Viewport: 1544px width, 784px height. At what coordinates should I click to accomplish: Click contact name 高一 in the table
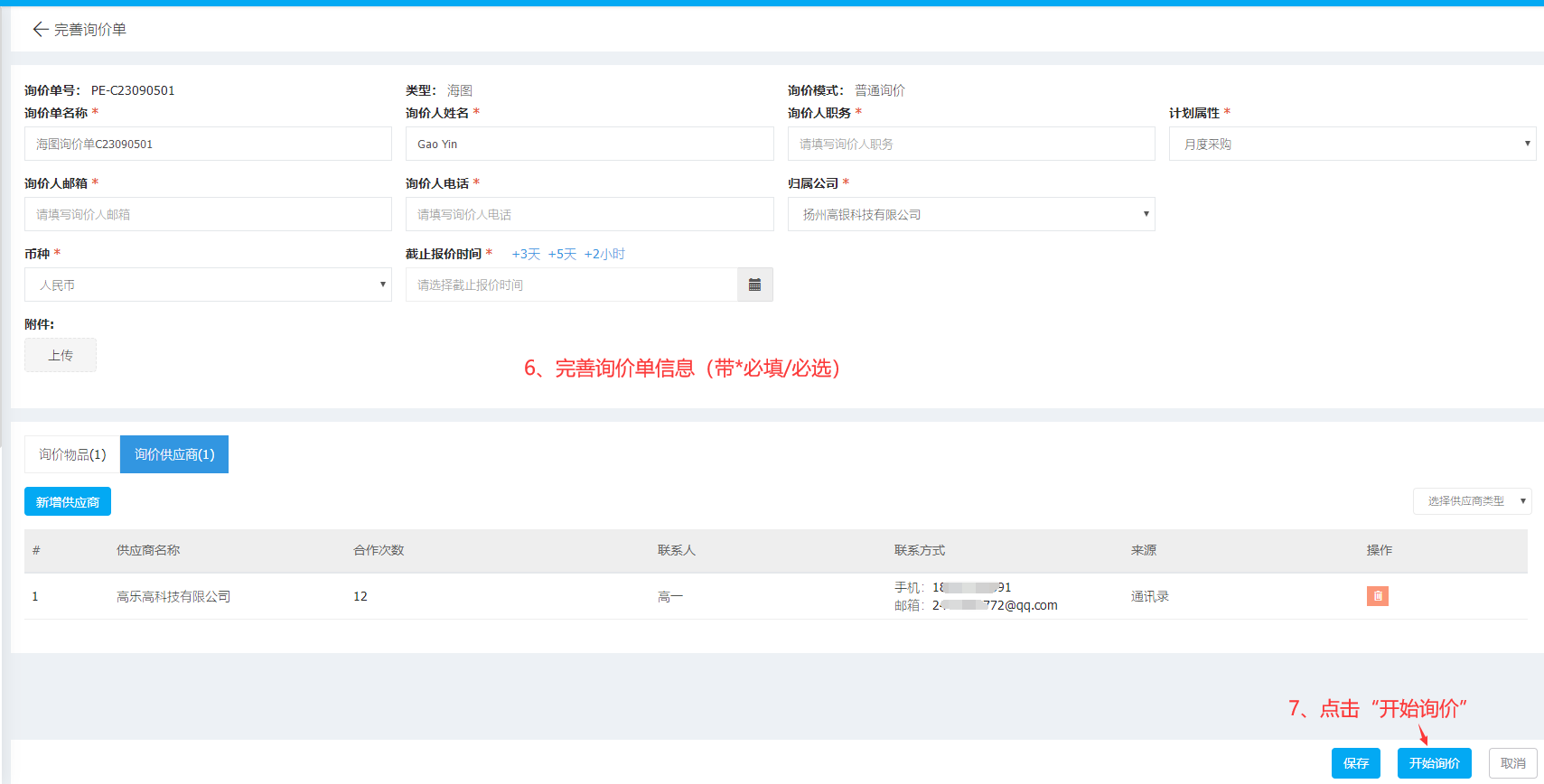point(670,596)
